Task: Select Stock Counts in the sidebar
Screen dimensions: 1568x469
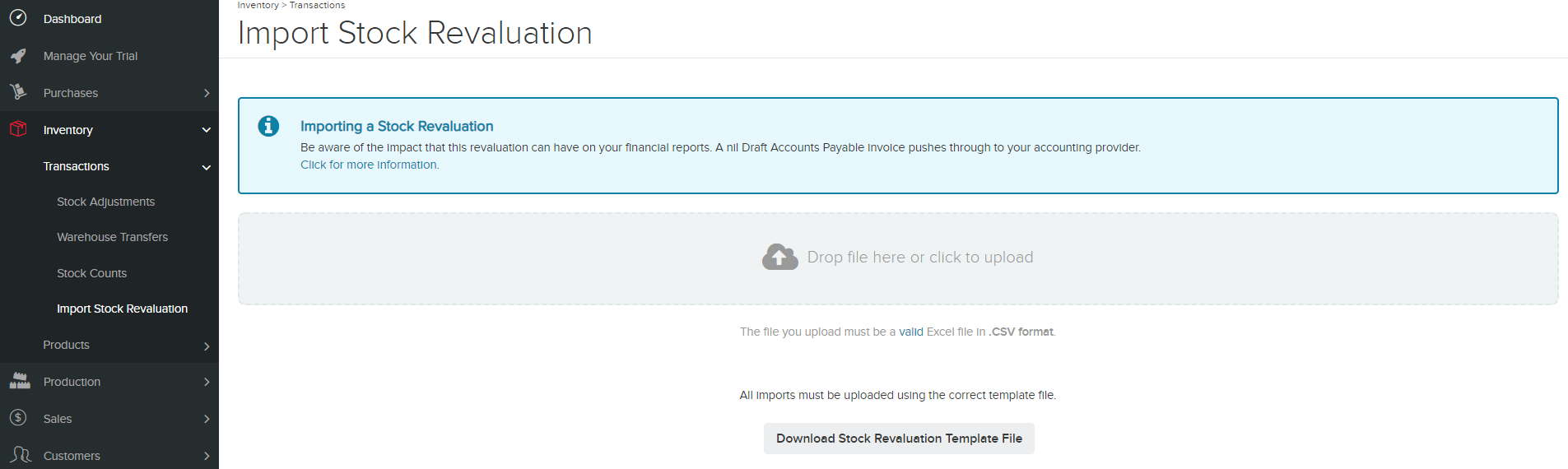Action: pos(91,273)
